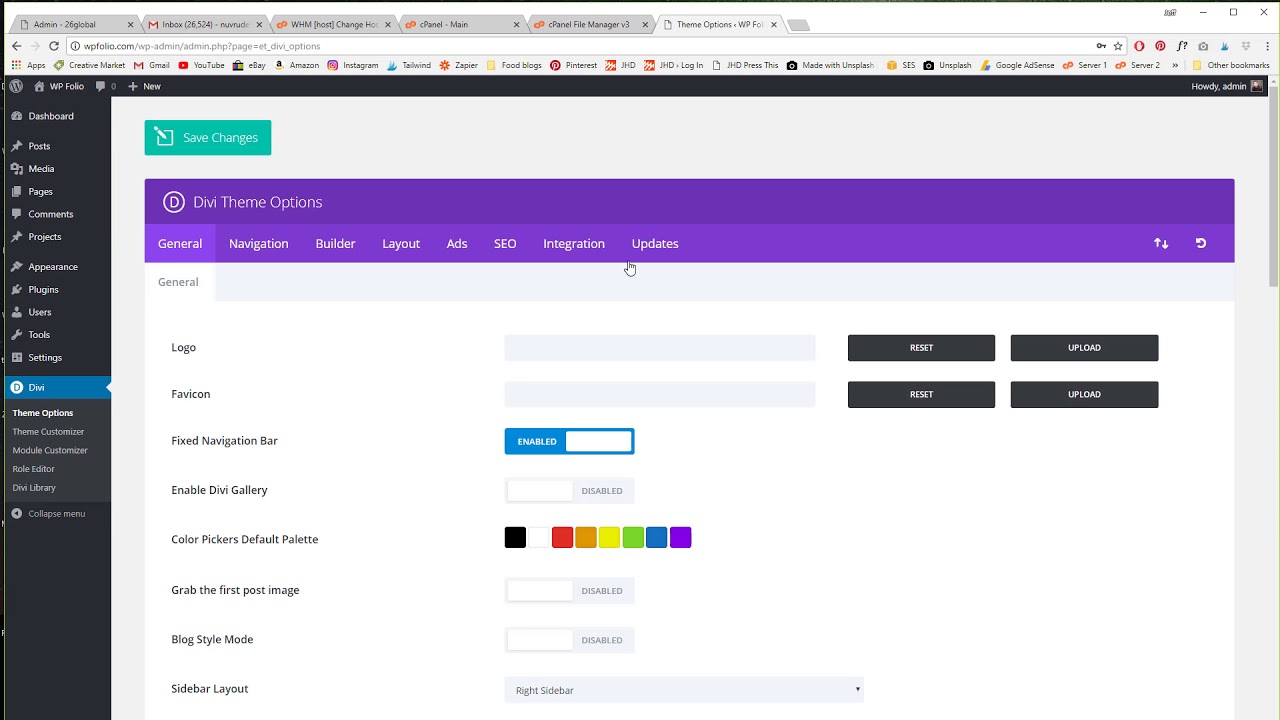Image resolution: width=1280 pixels, height=720 pixels.
Task: Click the comments bubble in admin bar
Action: point(100,86)
